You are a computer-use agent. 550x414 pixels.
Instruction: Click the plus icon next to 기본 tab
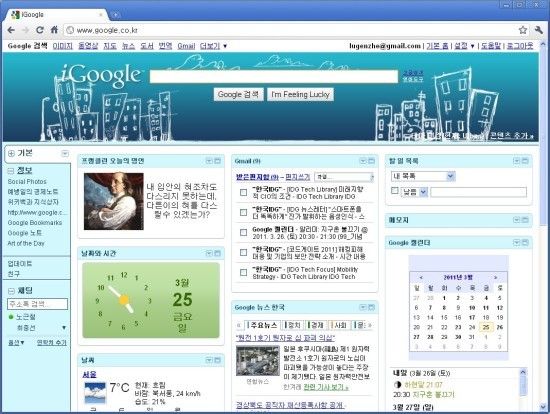pos(11,153)
